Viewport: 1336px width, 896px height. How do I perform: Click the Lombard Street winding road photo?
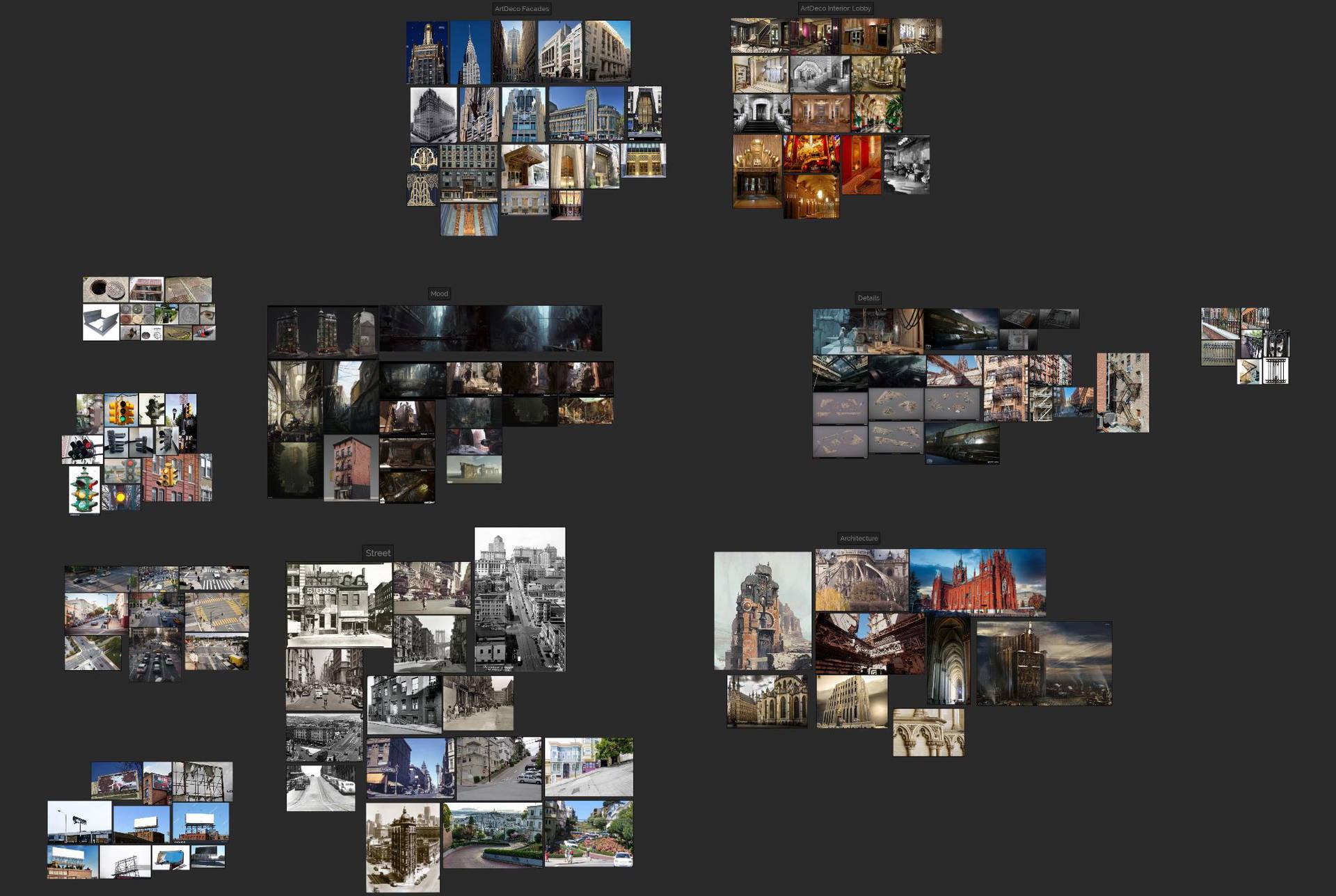tap(493, 835)
